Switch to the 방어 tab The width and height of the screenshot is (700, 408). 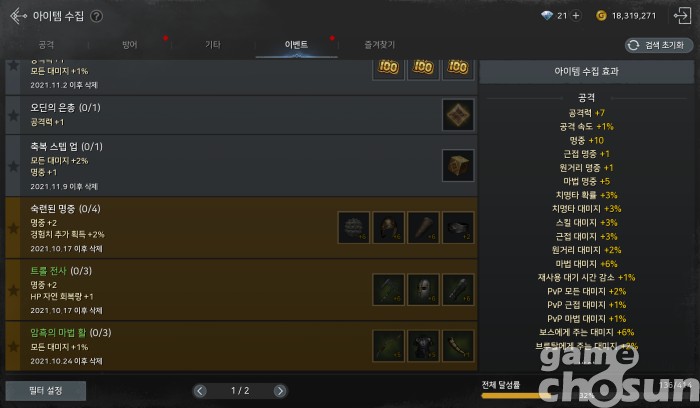coord(129,45)
